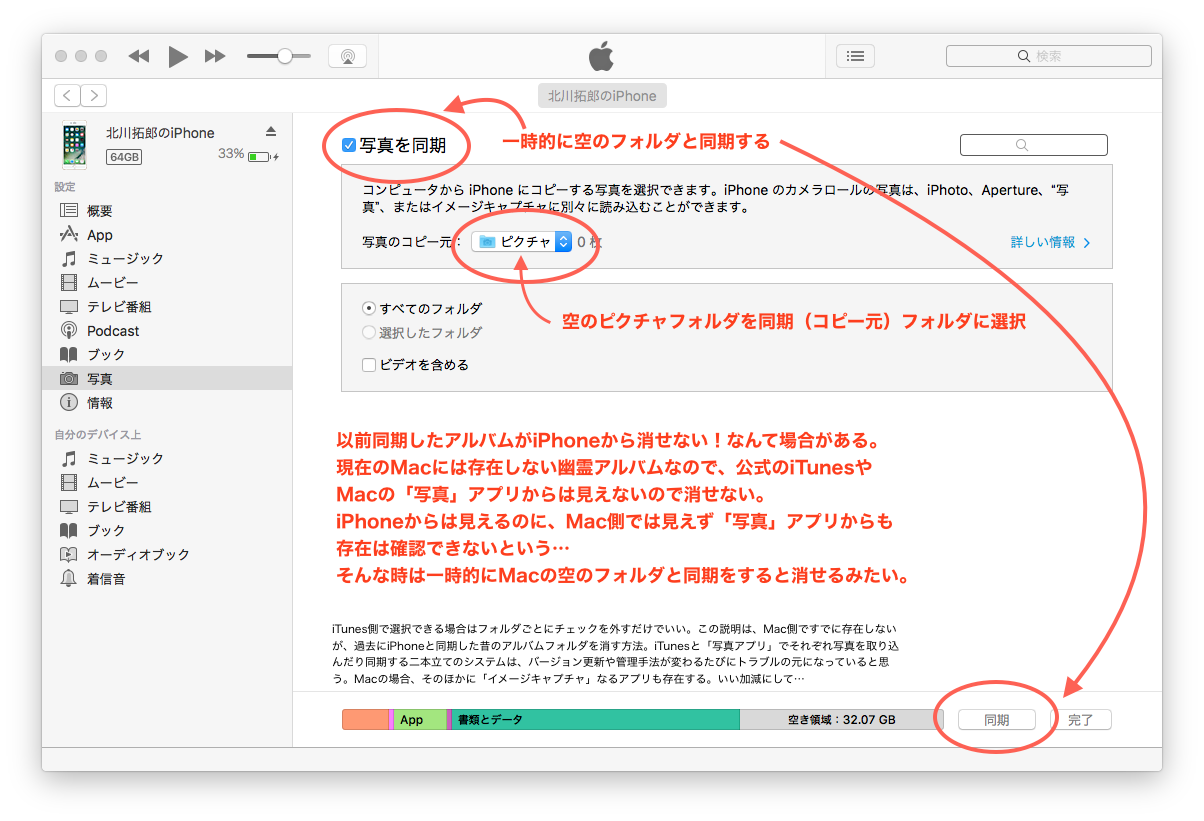Click music note icon under 設定
Image resolution: width=1204 pixels, height=821 pixels.
69,259
